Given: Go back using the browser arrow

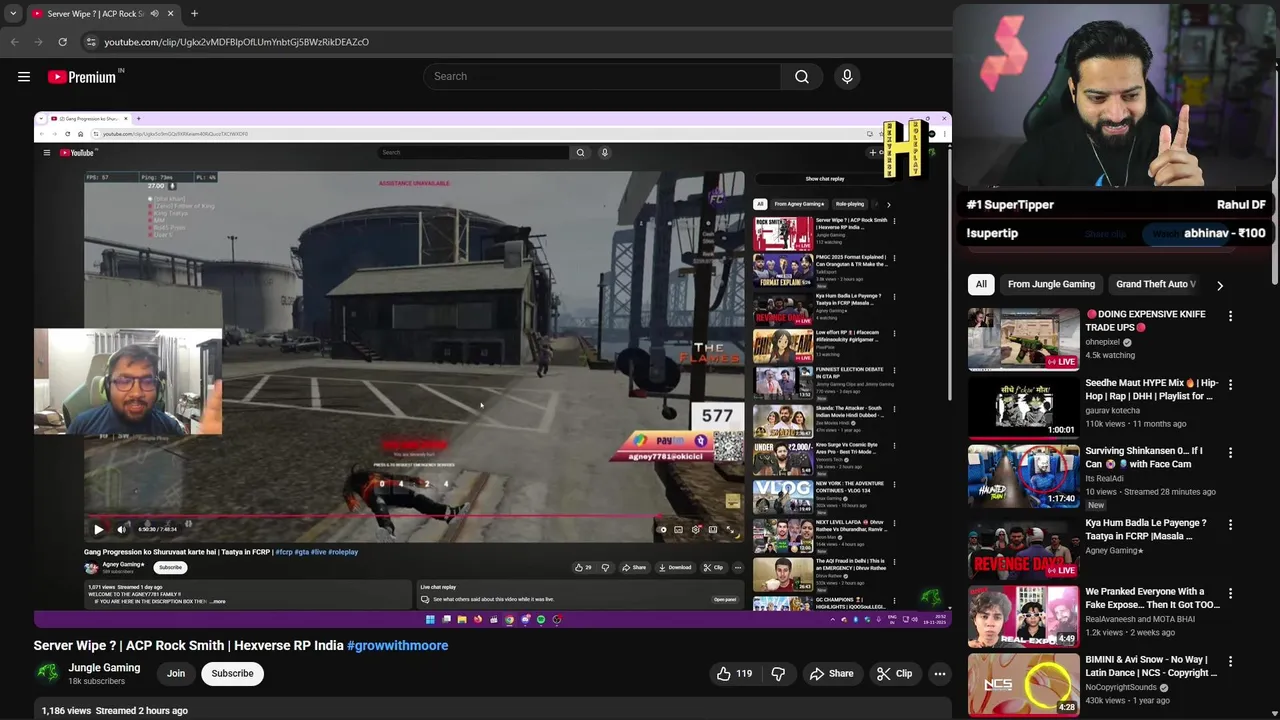Looking at the screenshot, I should click(14, 42).
